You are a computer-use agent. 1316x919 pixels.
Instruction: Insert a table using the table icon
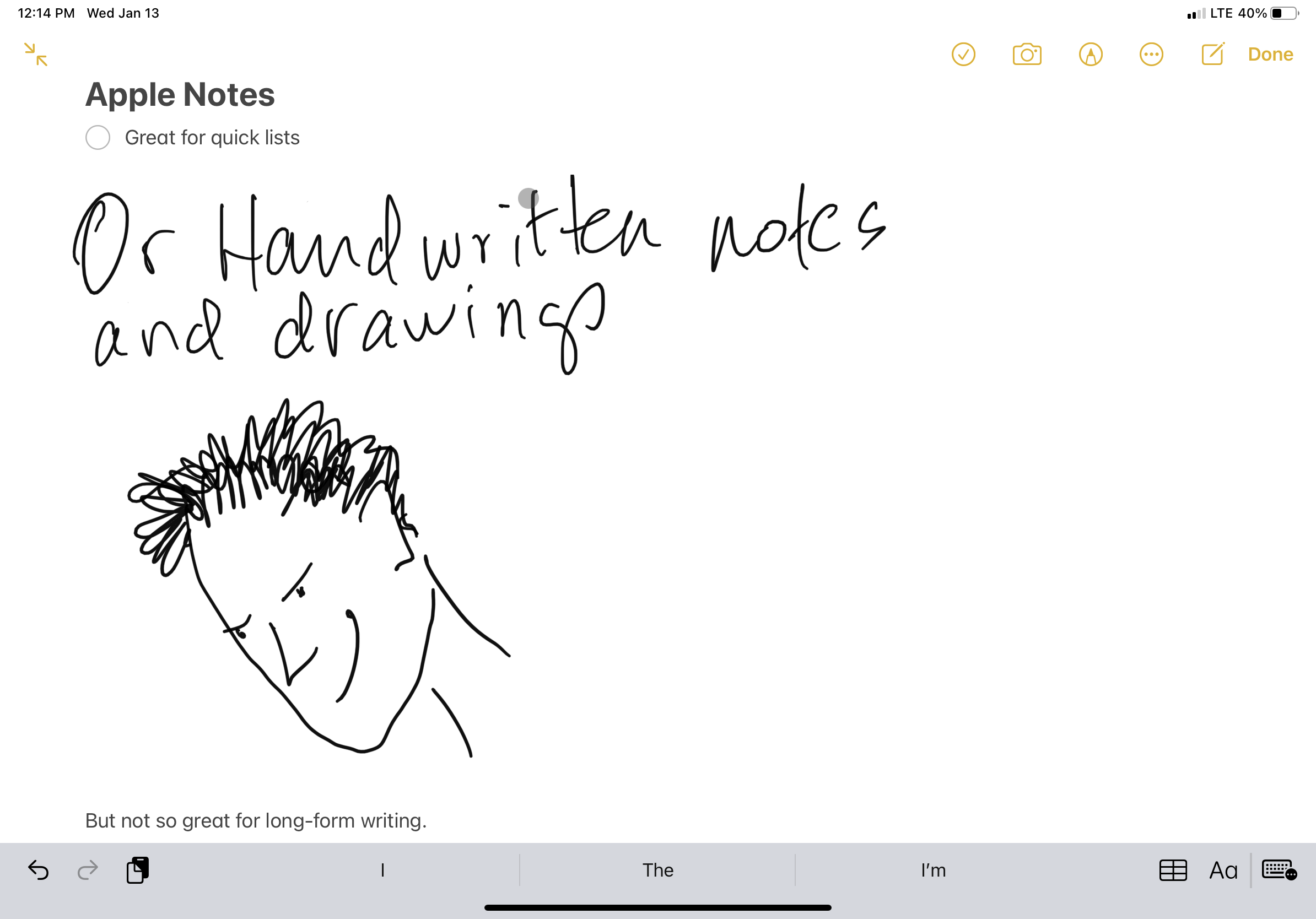click(x=1173, y=870)
